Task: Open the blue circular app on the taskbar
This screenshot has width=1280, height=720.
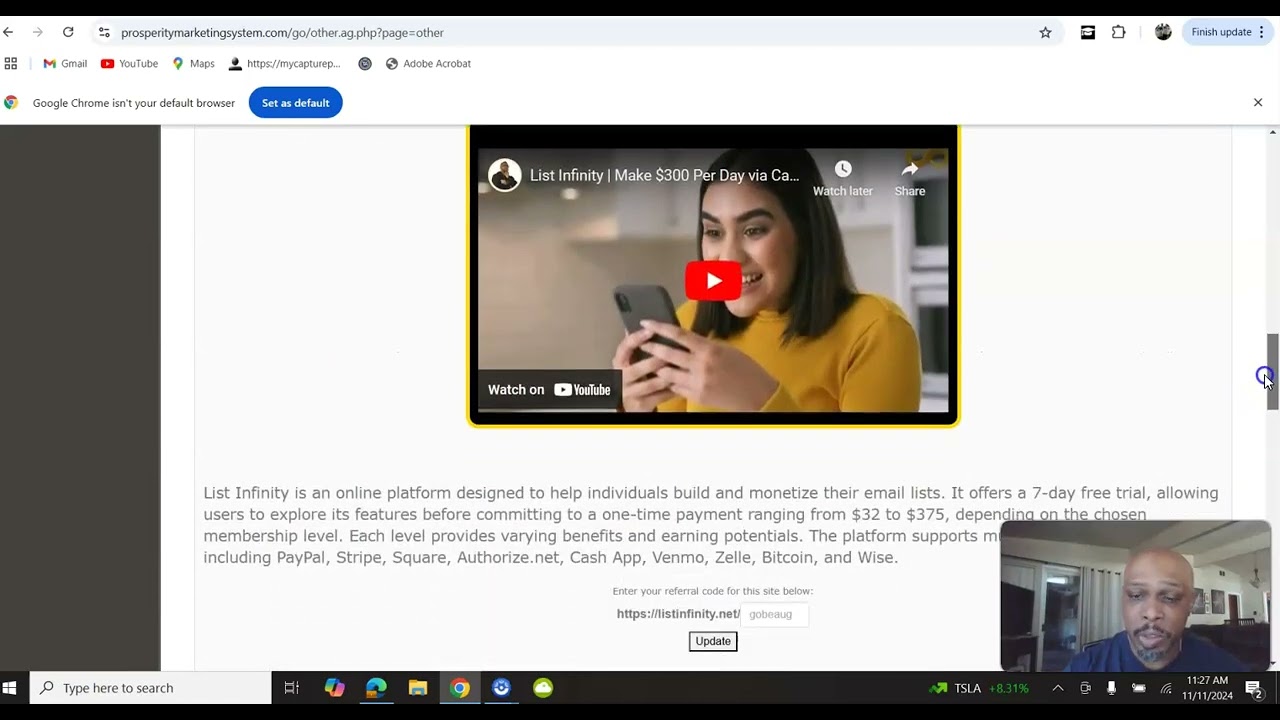Action: 501,688
